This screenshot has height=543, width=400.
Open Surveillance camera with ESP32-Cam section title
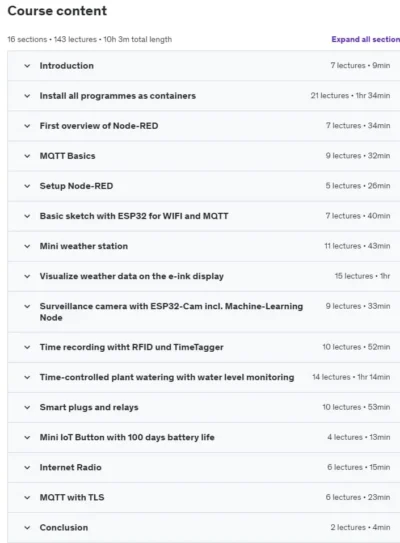click(x=171, y=312)
